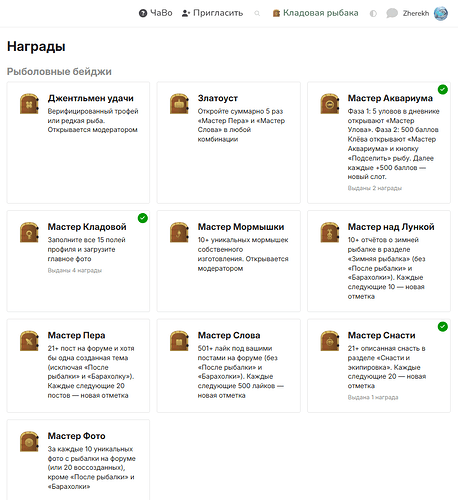458x500 pixels.
Task: Select the Мастер Аквариума badge icon
Action: tap(330, 104)
